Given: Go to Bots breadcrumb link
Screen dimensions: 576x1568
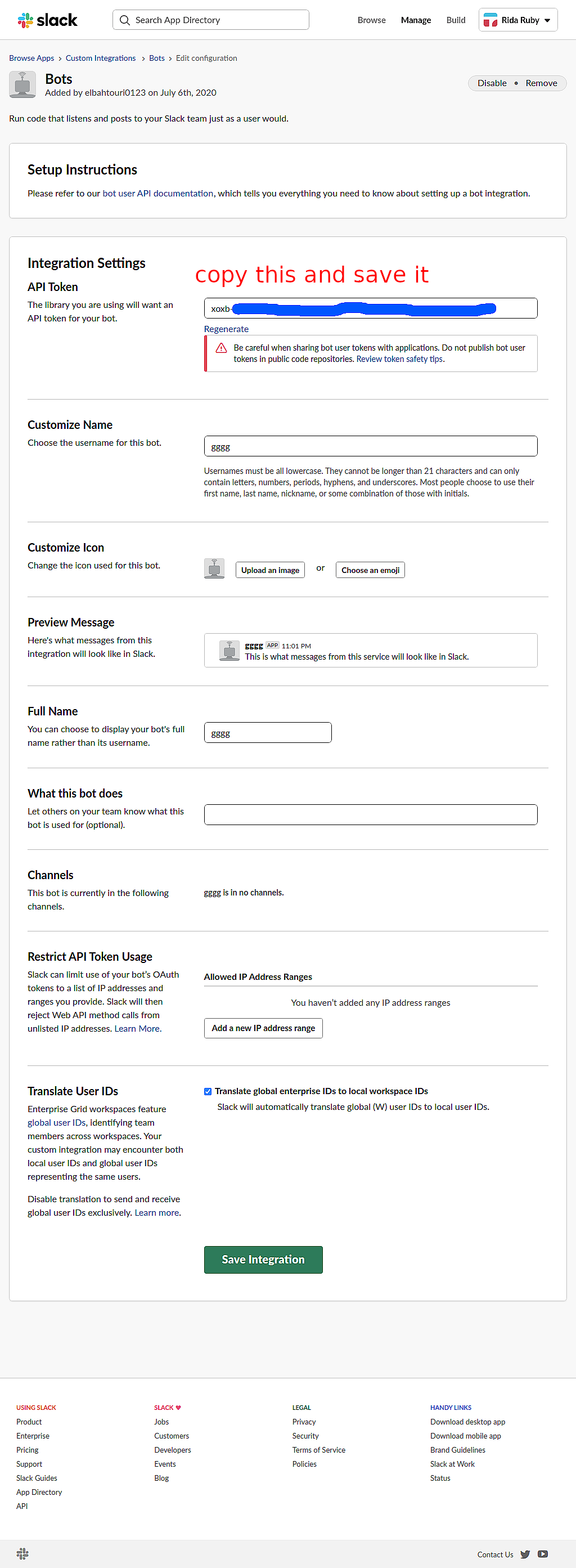Looking at the screenshot, I should (157, 59).
